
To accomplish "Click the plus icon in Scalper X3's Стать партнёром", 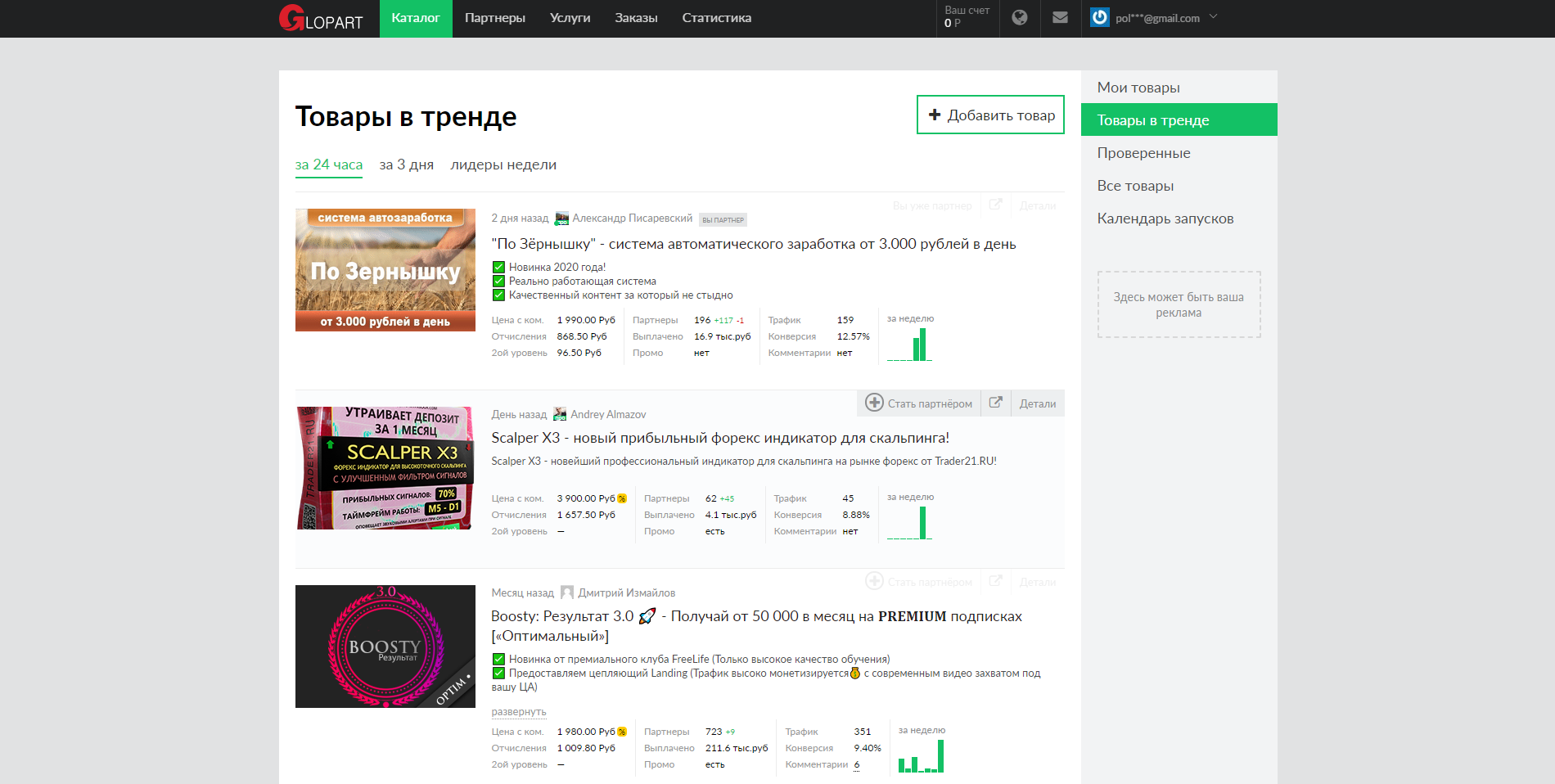I will [874, 403].
